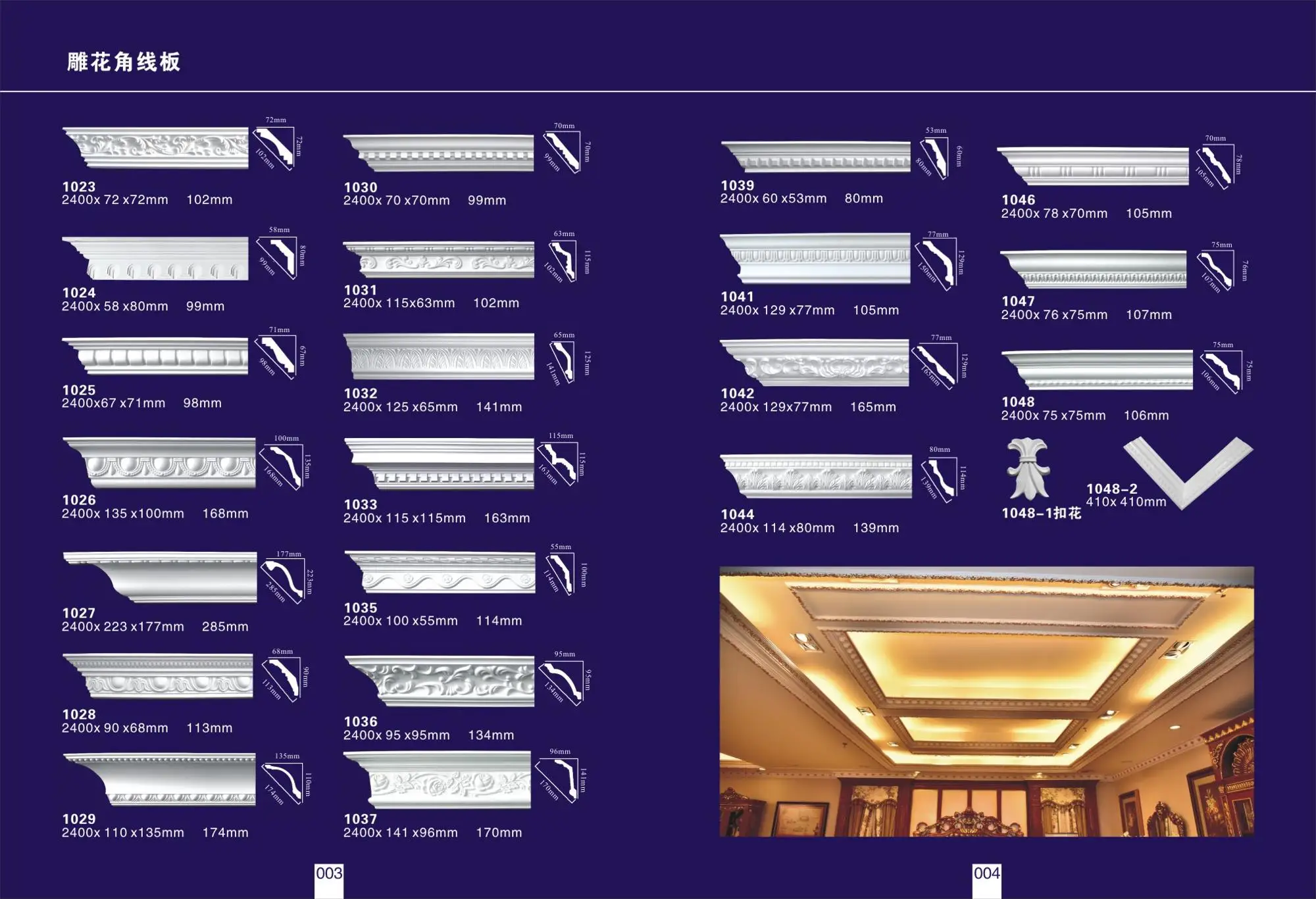This screenshot has width=1316, height=899.
Task: Click the 1024 product number label
Action: [x=78, y=293]
